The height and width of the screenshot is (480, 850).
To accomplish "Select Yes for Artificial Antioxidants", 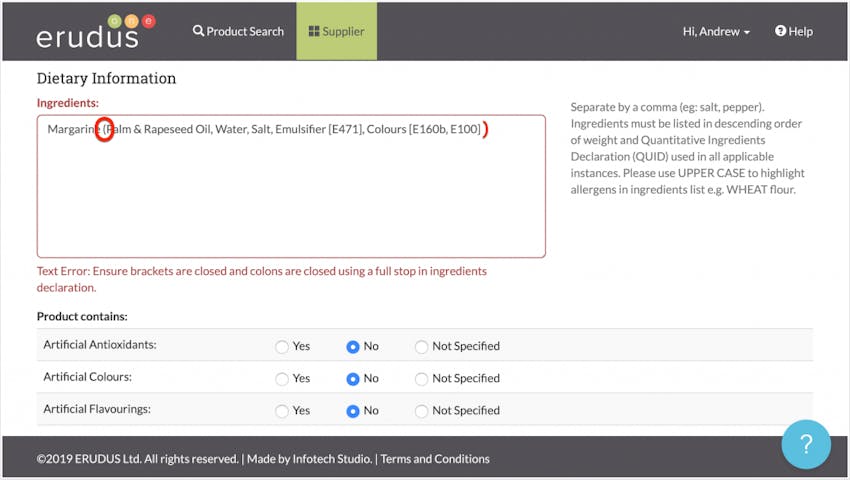I will (x=281, y=347).
